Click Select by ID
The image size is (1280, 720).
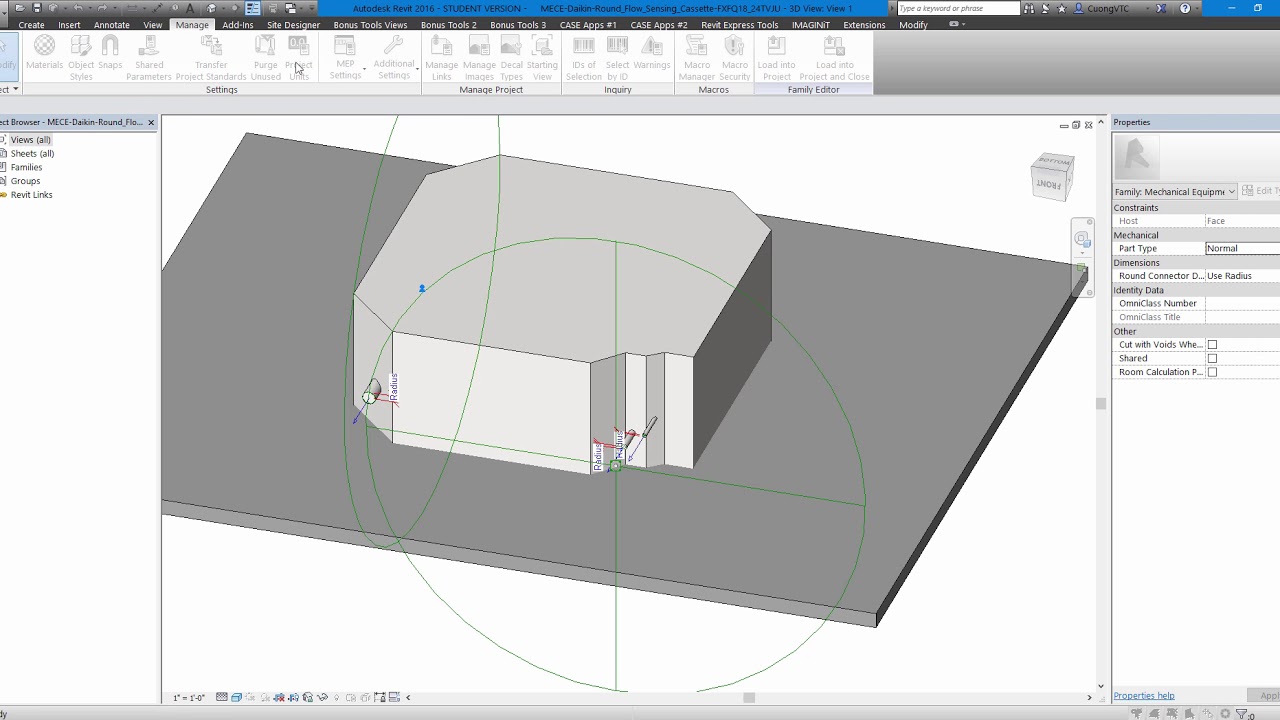point(617,58)
